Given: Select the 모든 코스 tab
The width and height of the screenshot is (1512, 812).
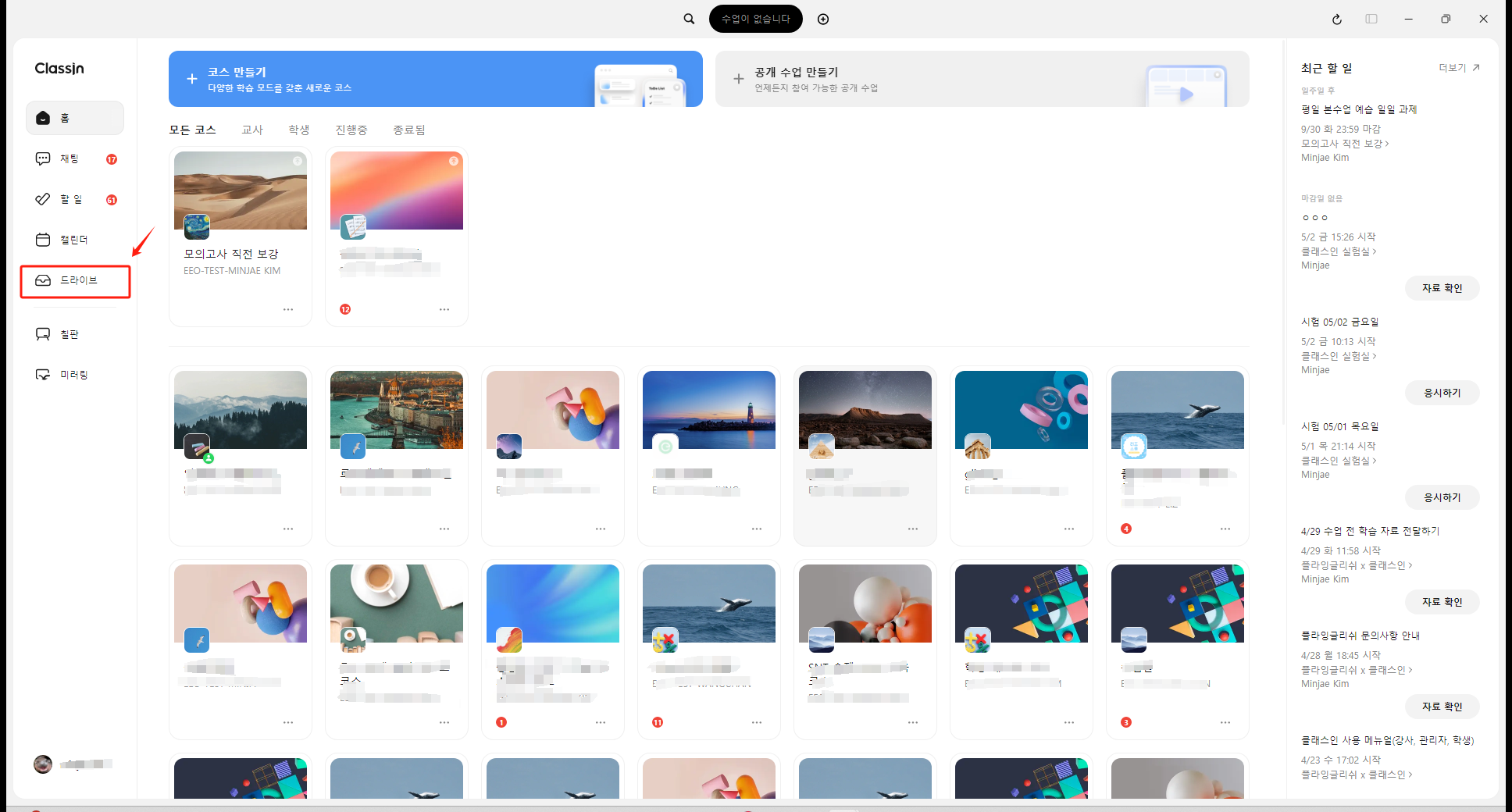Looking at the screenshot, I should click(192, 130).
